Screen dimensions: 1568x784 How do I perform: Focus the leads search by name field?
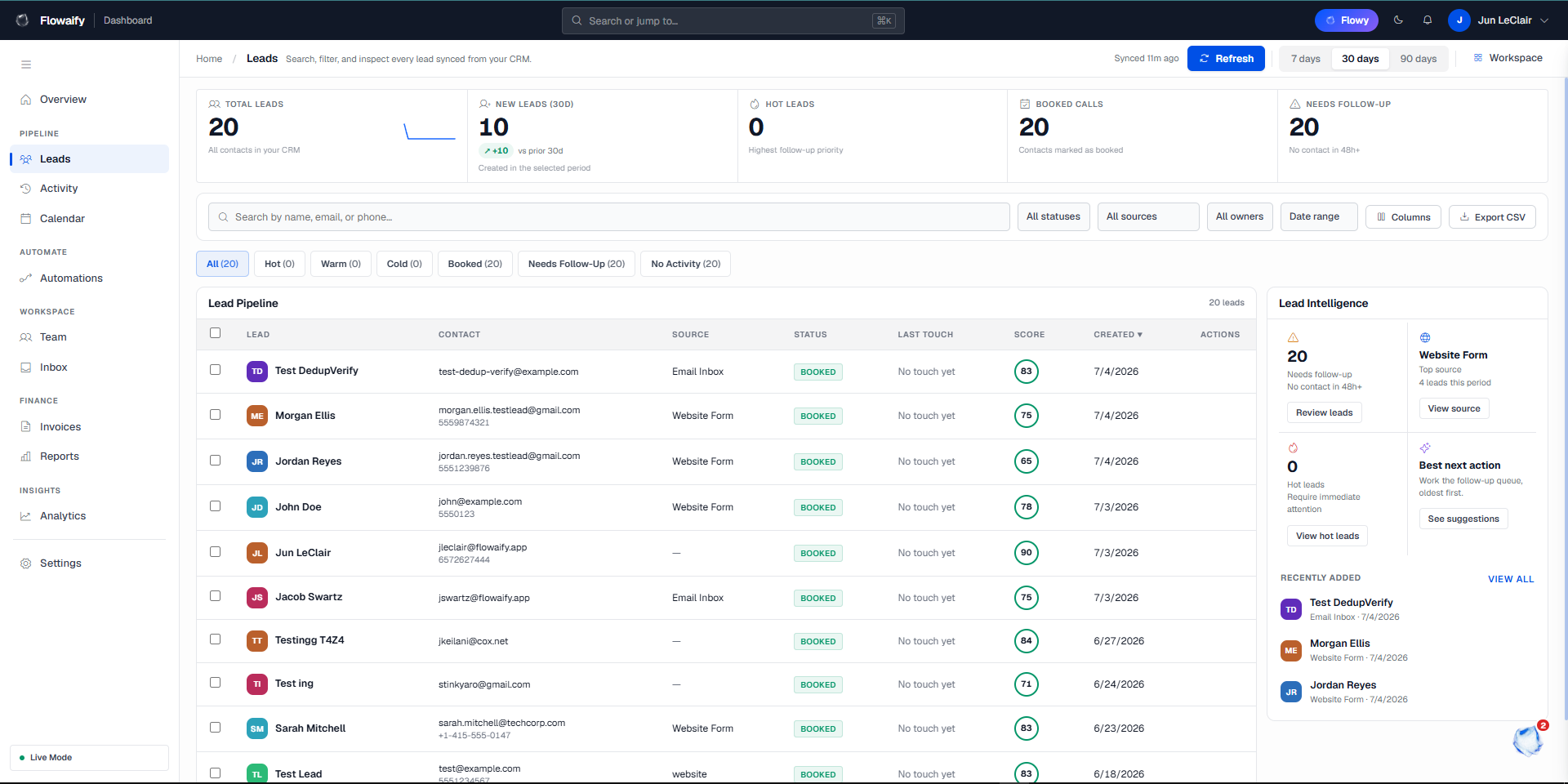609,217
